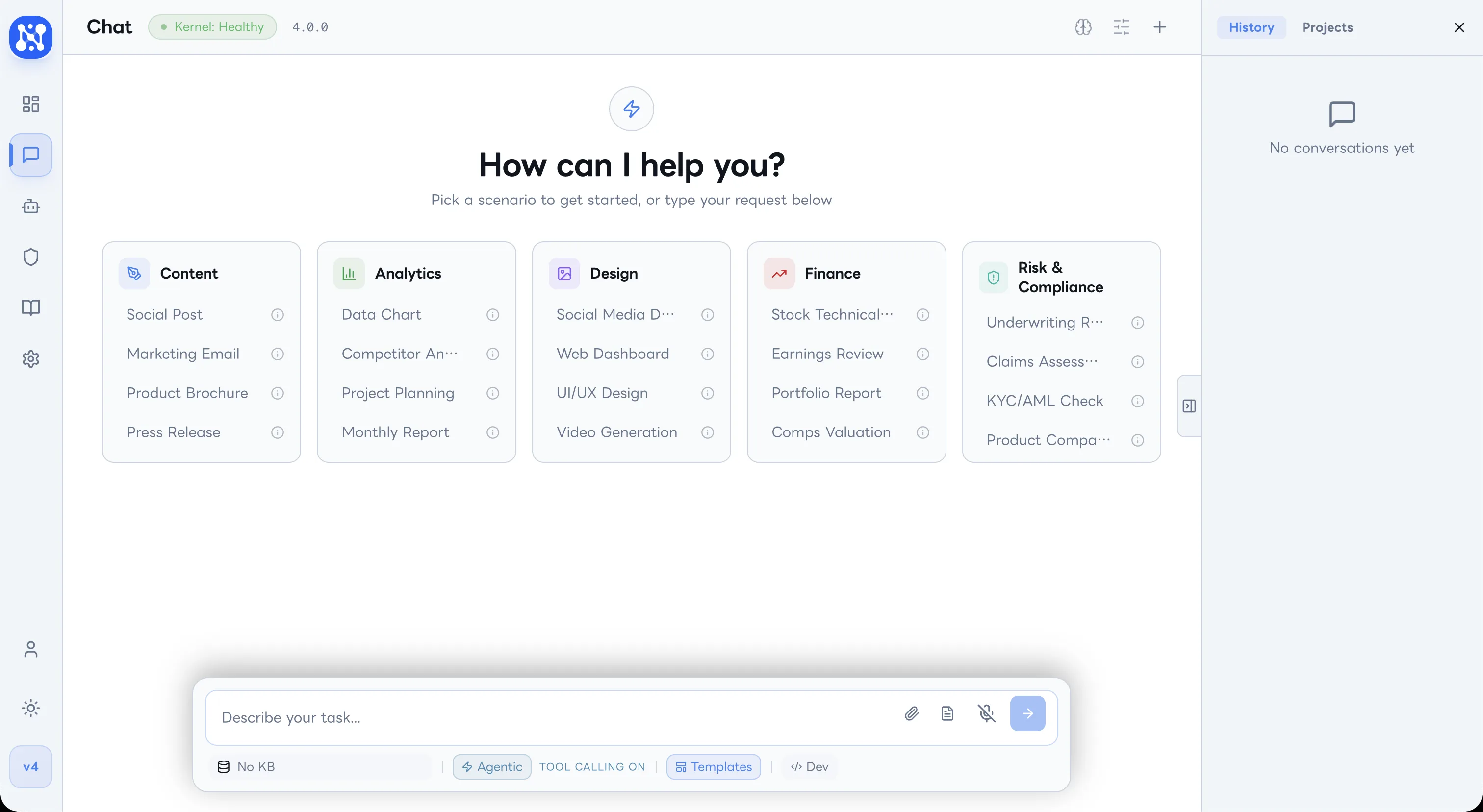Choose the Earnings Review scenario
1483x812 pixels.
[x=827, y=354]
